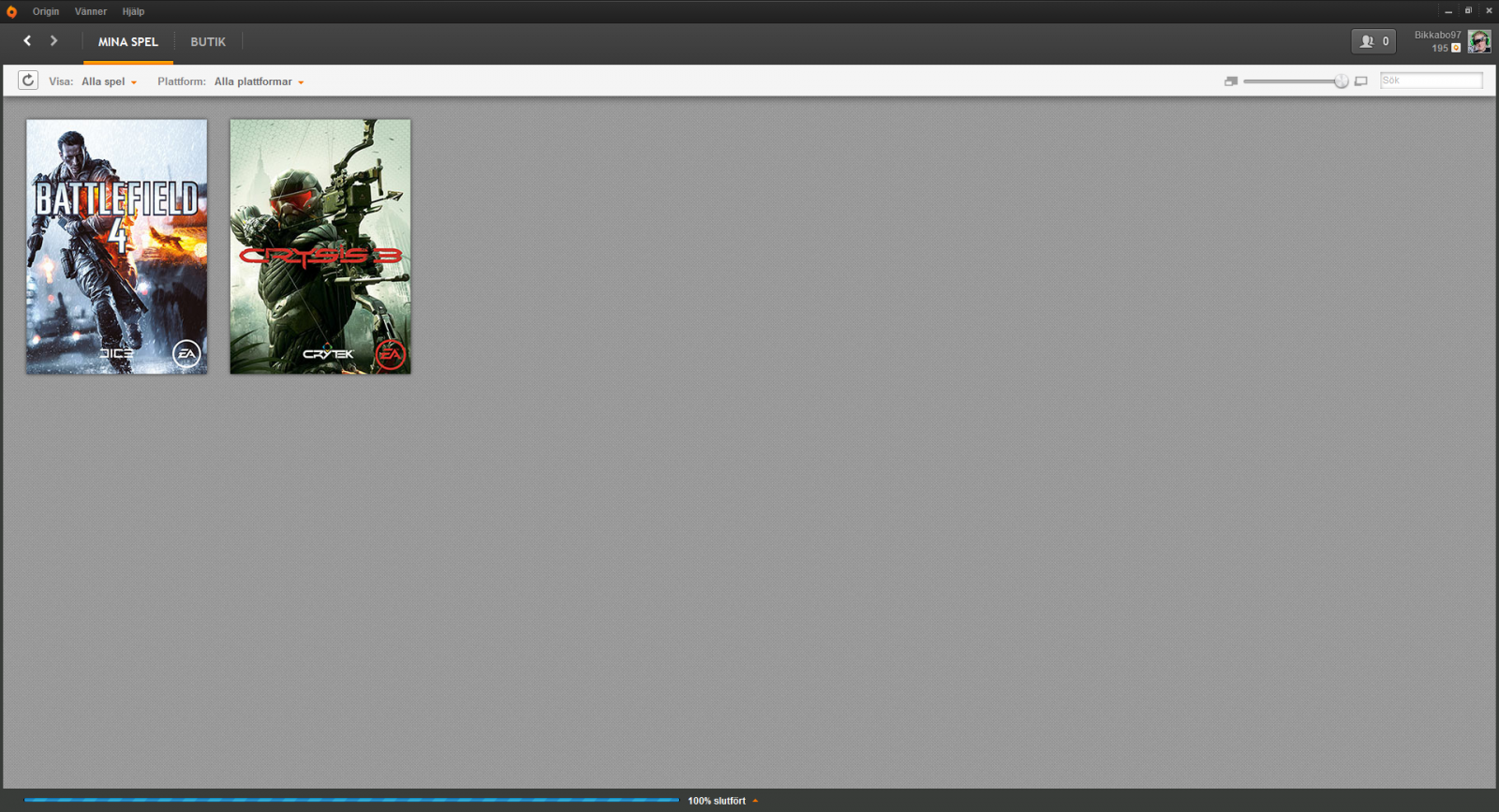Select the Crysis 3 game tile
Screen dimensions: 1499x812
[320, 246]
